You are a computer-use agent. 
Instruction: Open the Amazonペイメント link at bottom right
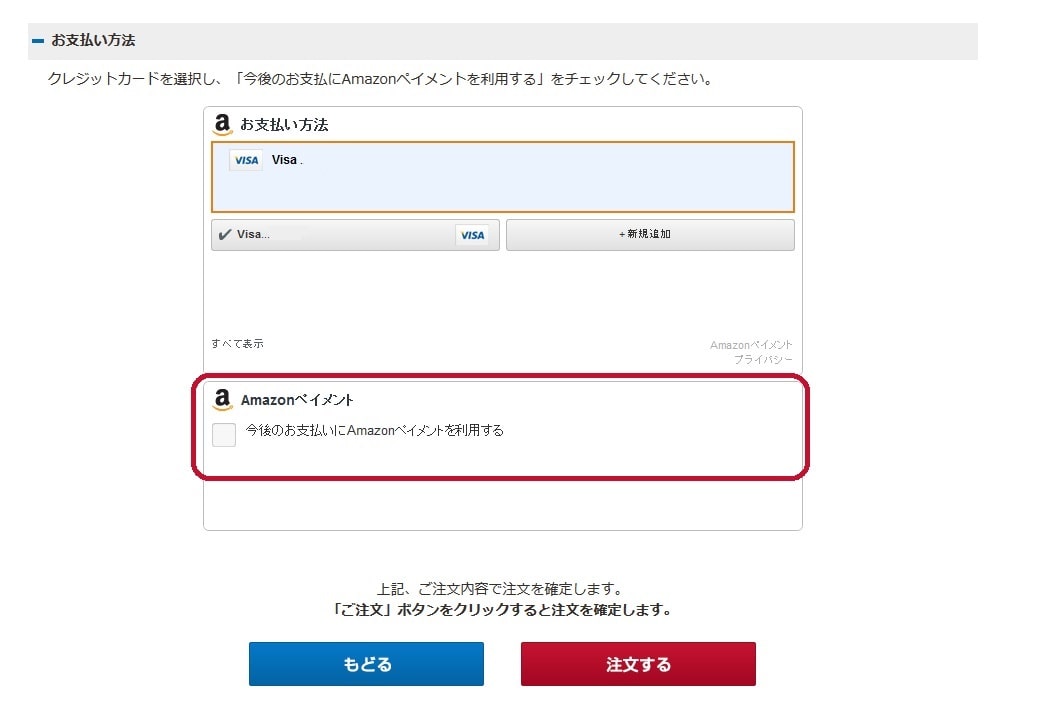[x=751, y=345]
